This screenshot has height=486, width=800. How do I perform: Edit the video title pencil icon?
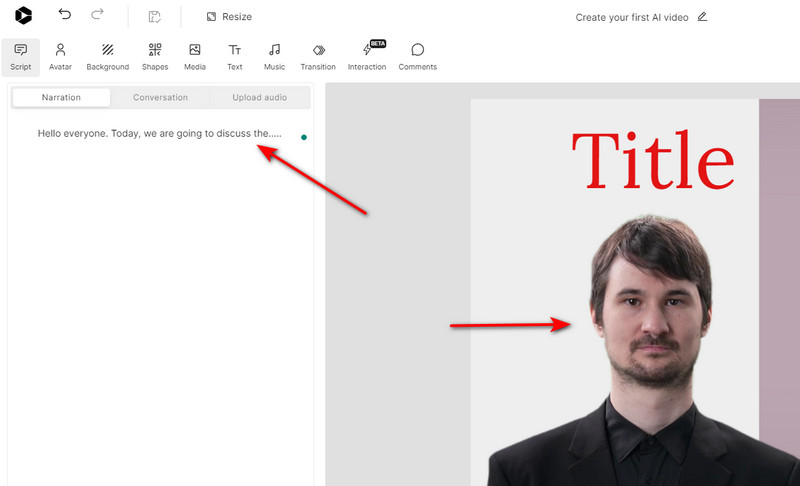point(702,17)
